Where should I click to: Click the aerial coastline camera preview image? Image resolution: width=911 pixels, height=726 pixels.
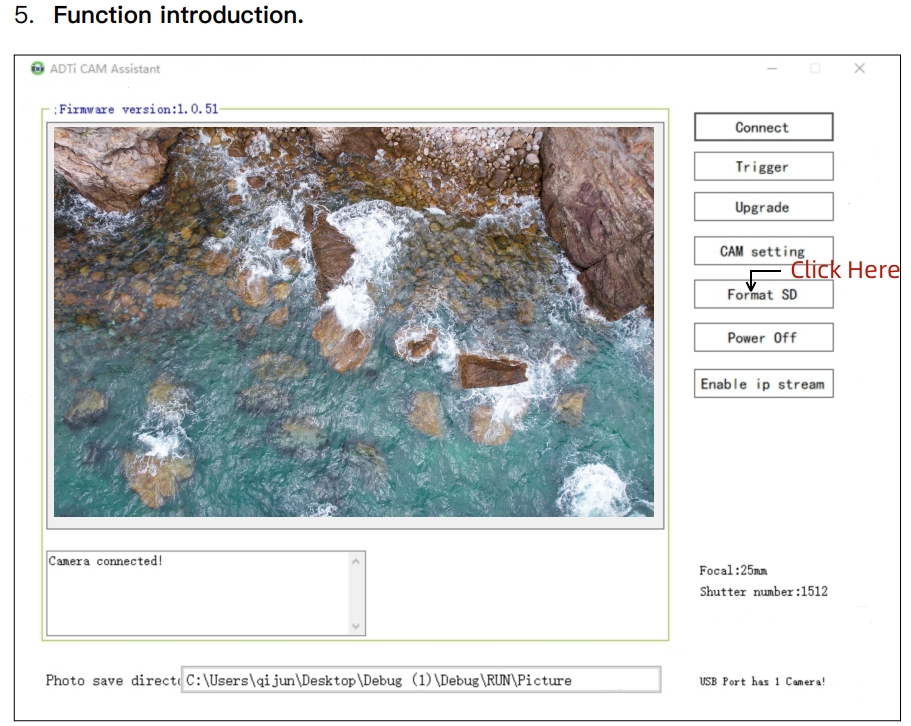pyautogui.click(x=354, y=321)
